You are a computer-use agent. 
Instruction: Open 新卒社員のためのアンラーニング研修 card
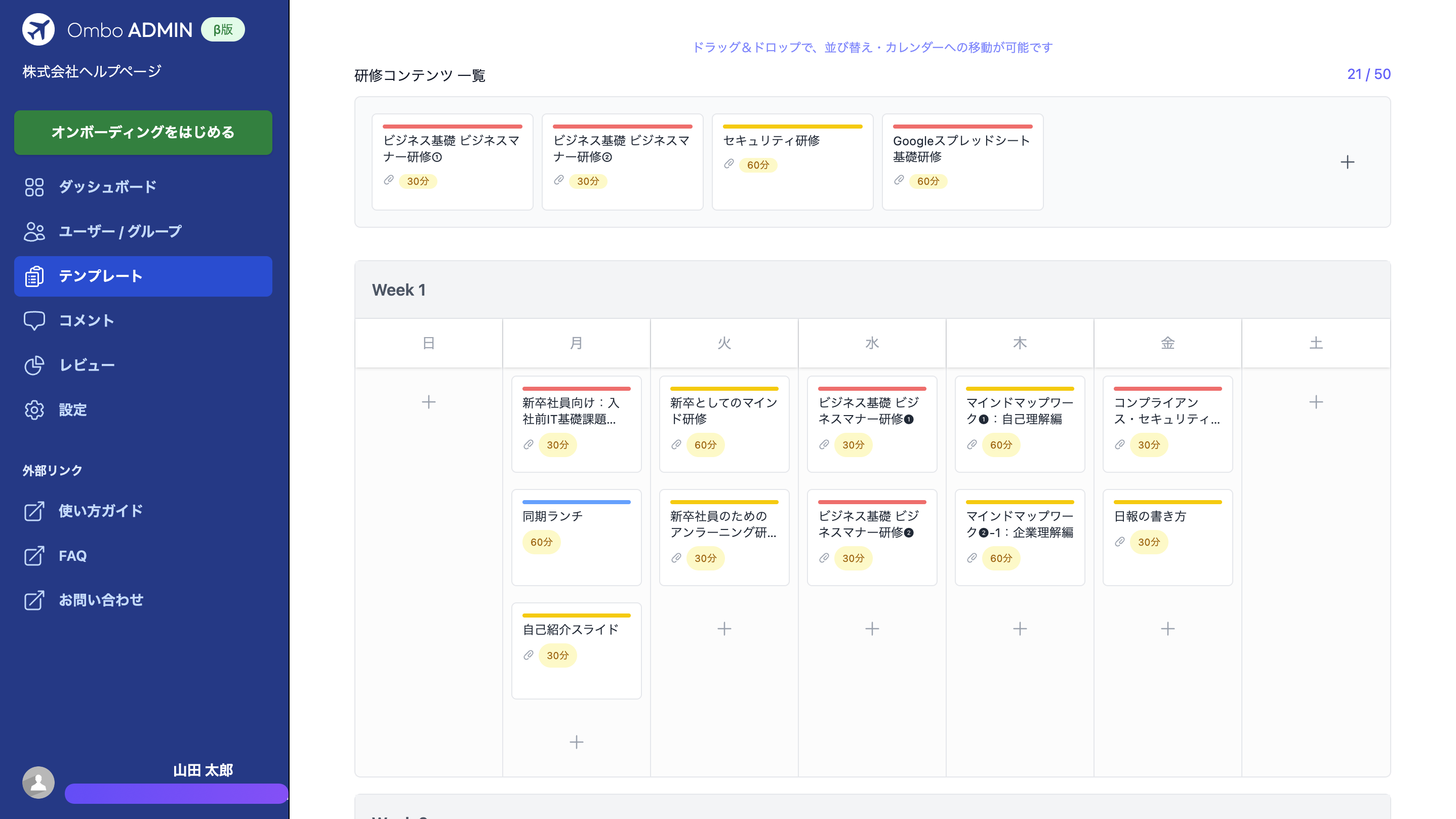click(724, 537)
